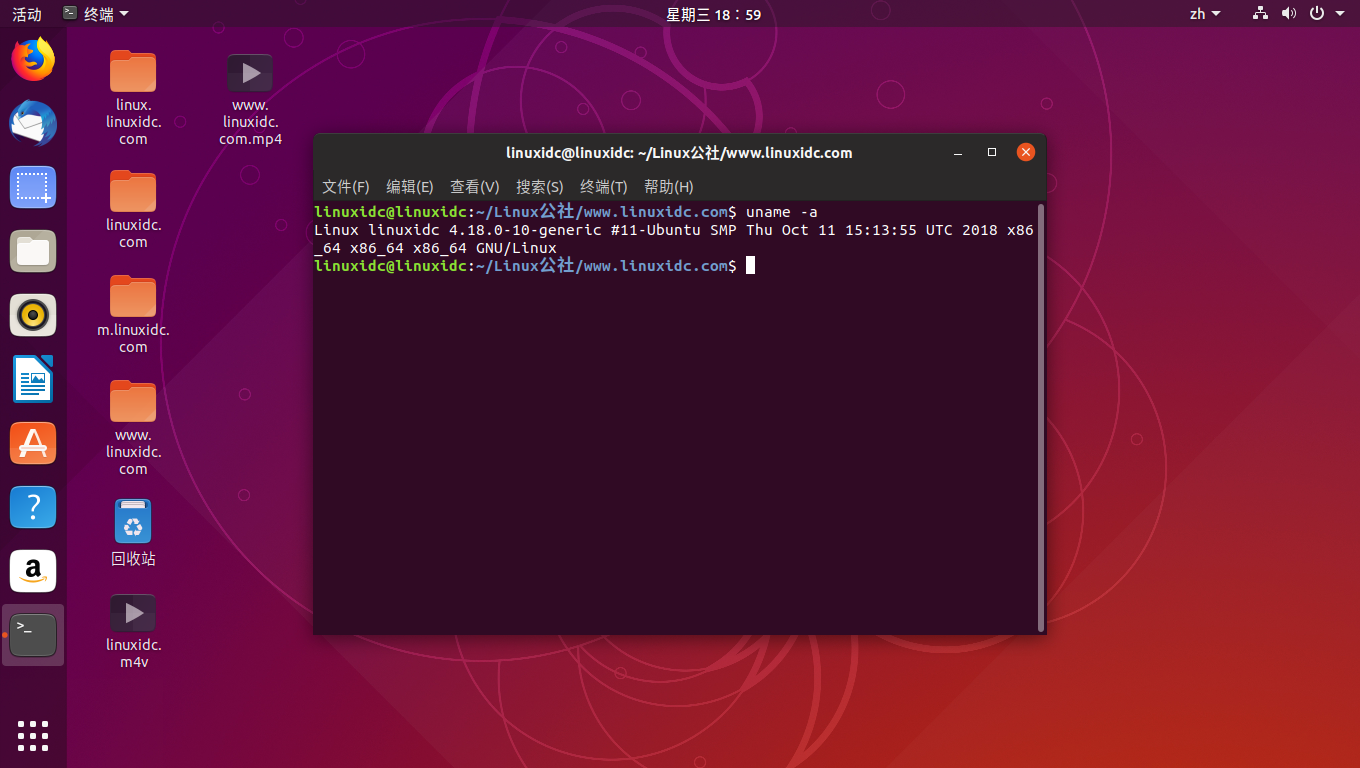1360x768 pixels.
Task: Minimize the terminal window
Action: tap(958, 153)
